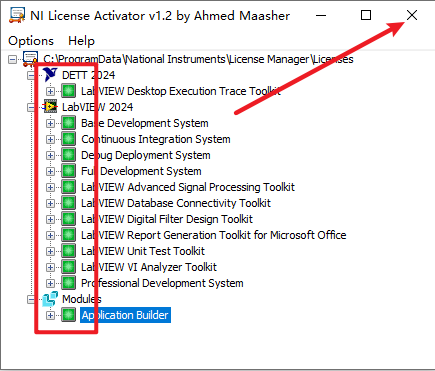Expand Application Builder node
Screen dimensions: 435x371
click(50, 315)
